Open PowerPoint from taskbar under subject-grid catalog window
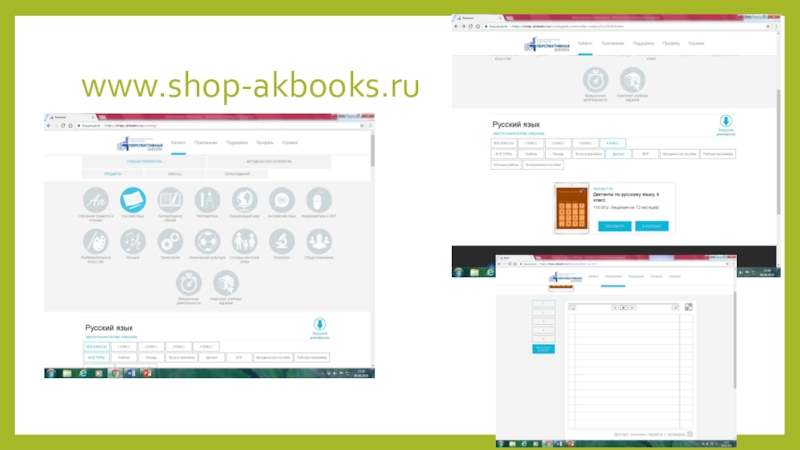The image size is (800, 450). point(147,373)
